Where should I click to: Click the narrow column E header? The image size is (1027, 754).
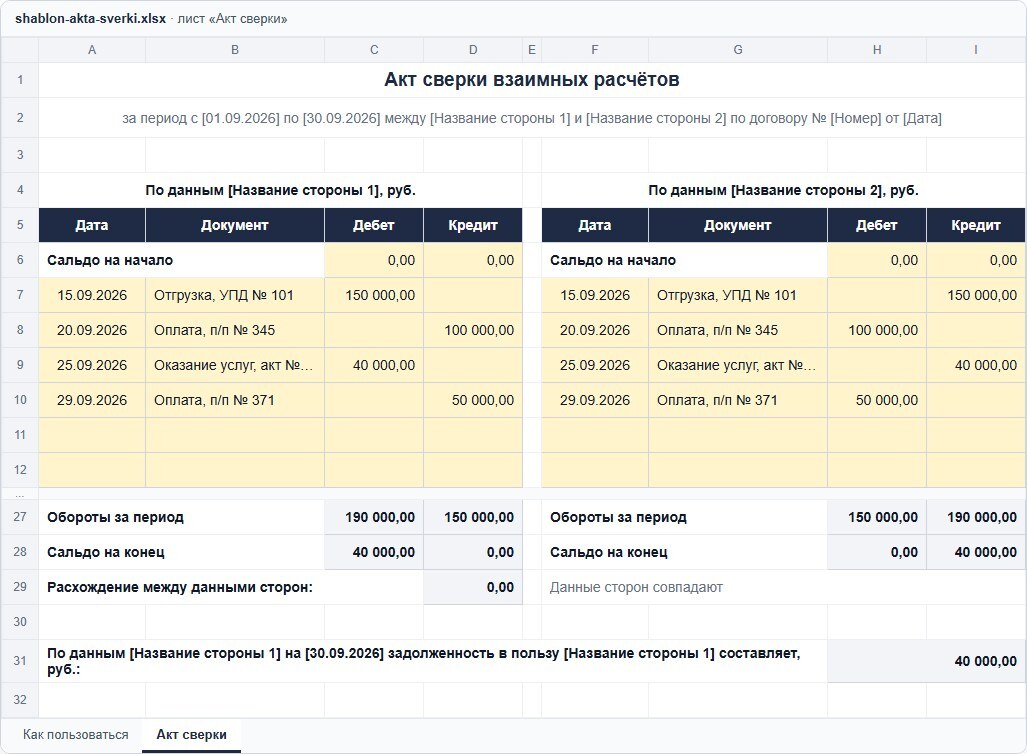[532, 50]
